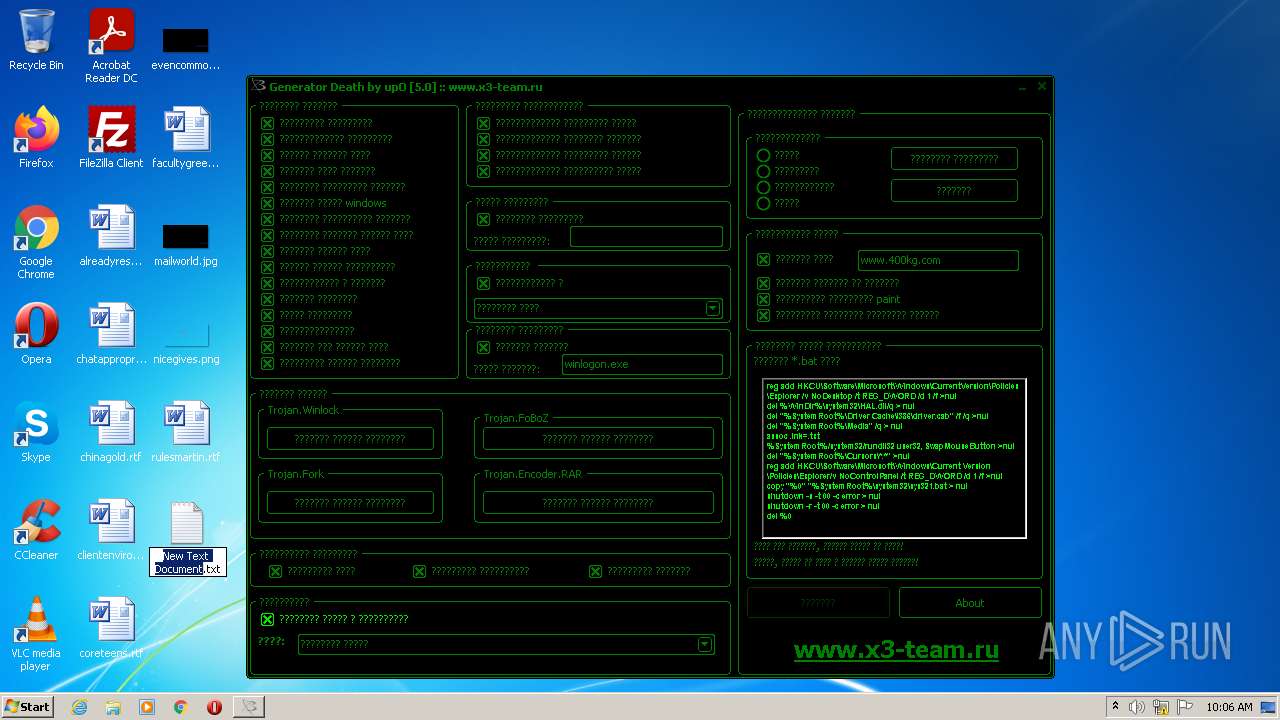
Task: Expand the dropdown at the generator's bottom-left
Action: pos(506,644)
